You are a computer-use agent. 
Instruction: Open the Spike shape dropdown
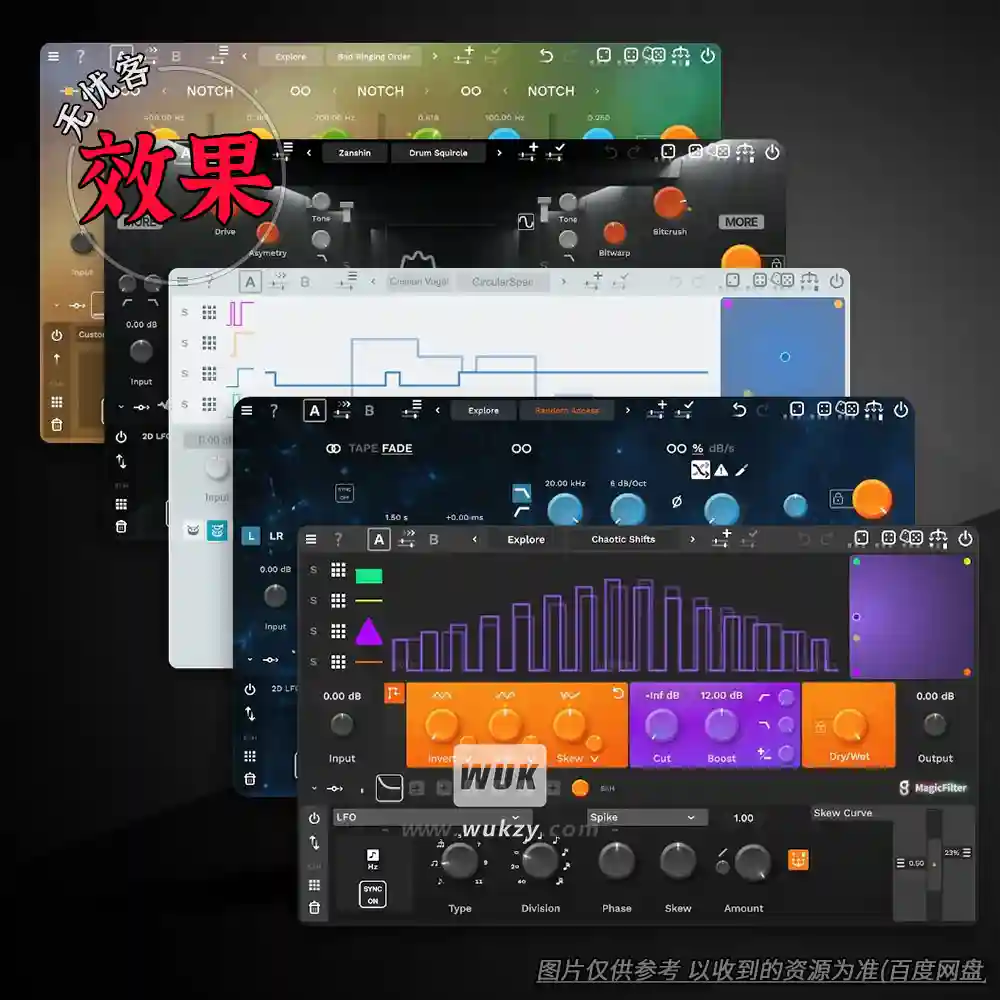(645, 817)
